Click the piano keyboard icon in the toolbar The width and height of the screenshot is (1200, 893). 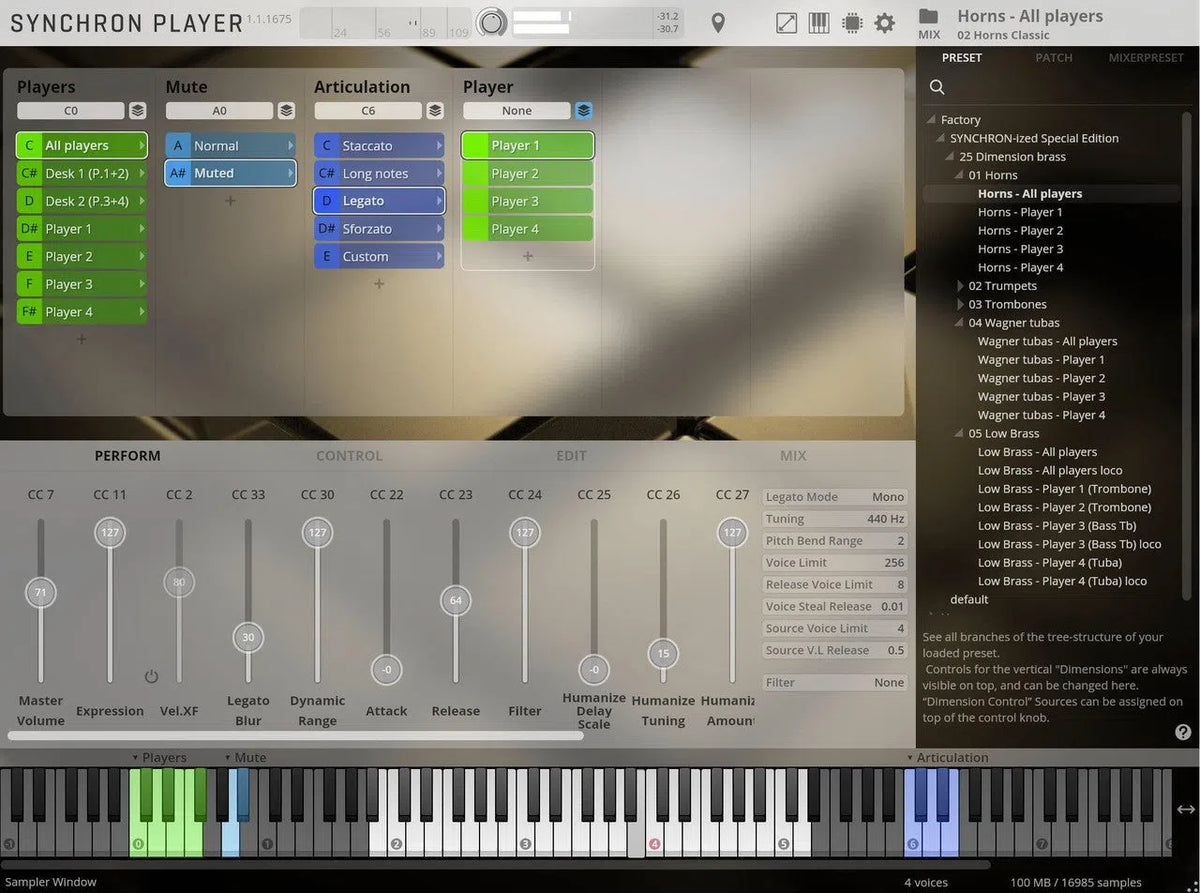point(819,23)
